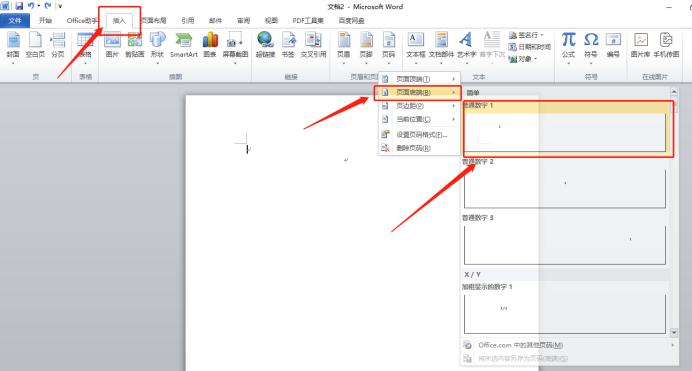Add a 书签 bookmark
692x371 pixels.
[x=288, y=45]
